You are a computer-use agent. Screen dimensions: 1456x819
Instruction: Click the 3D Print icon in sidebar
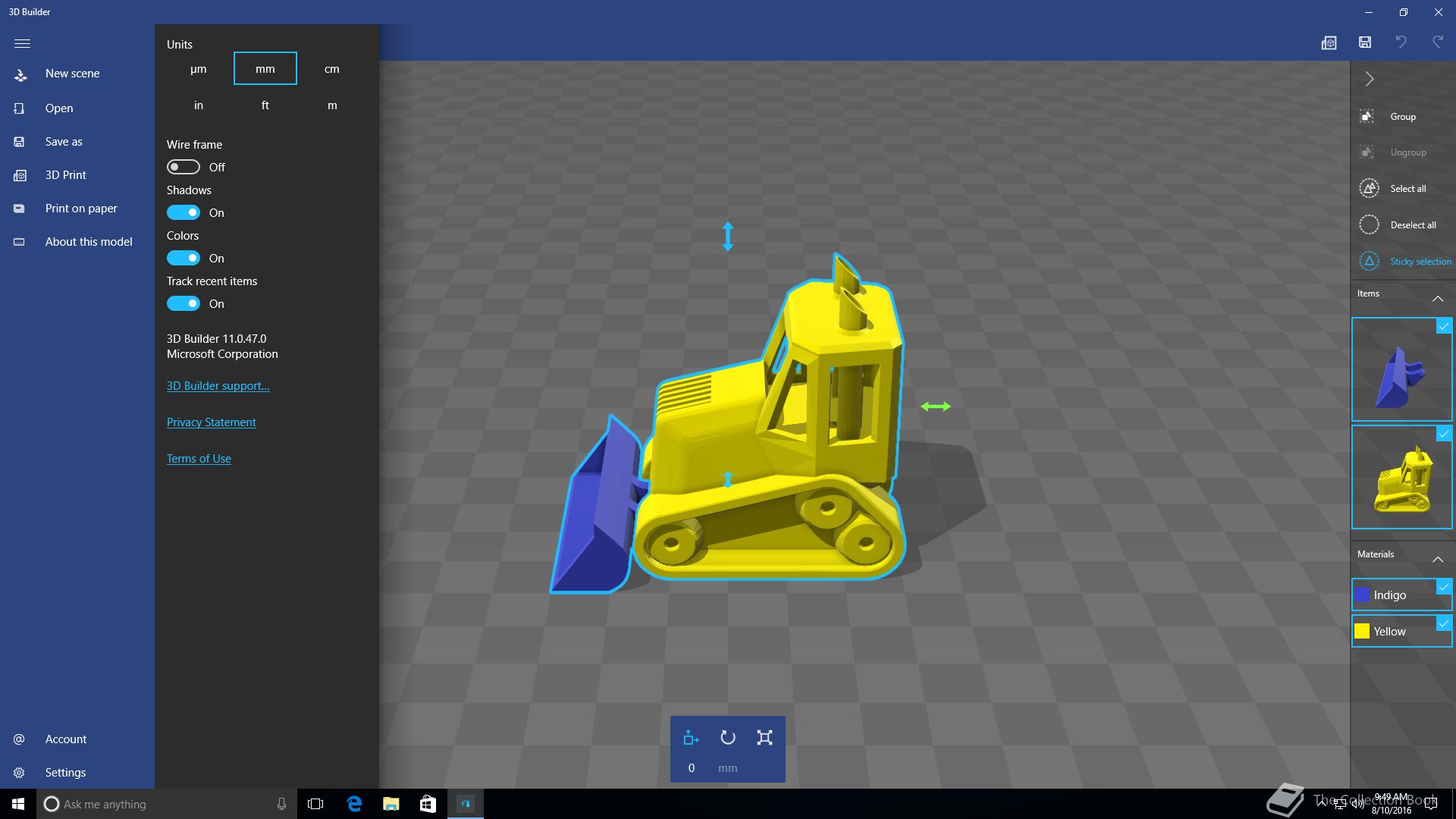point(20,175)
